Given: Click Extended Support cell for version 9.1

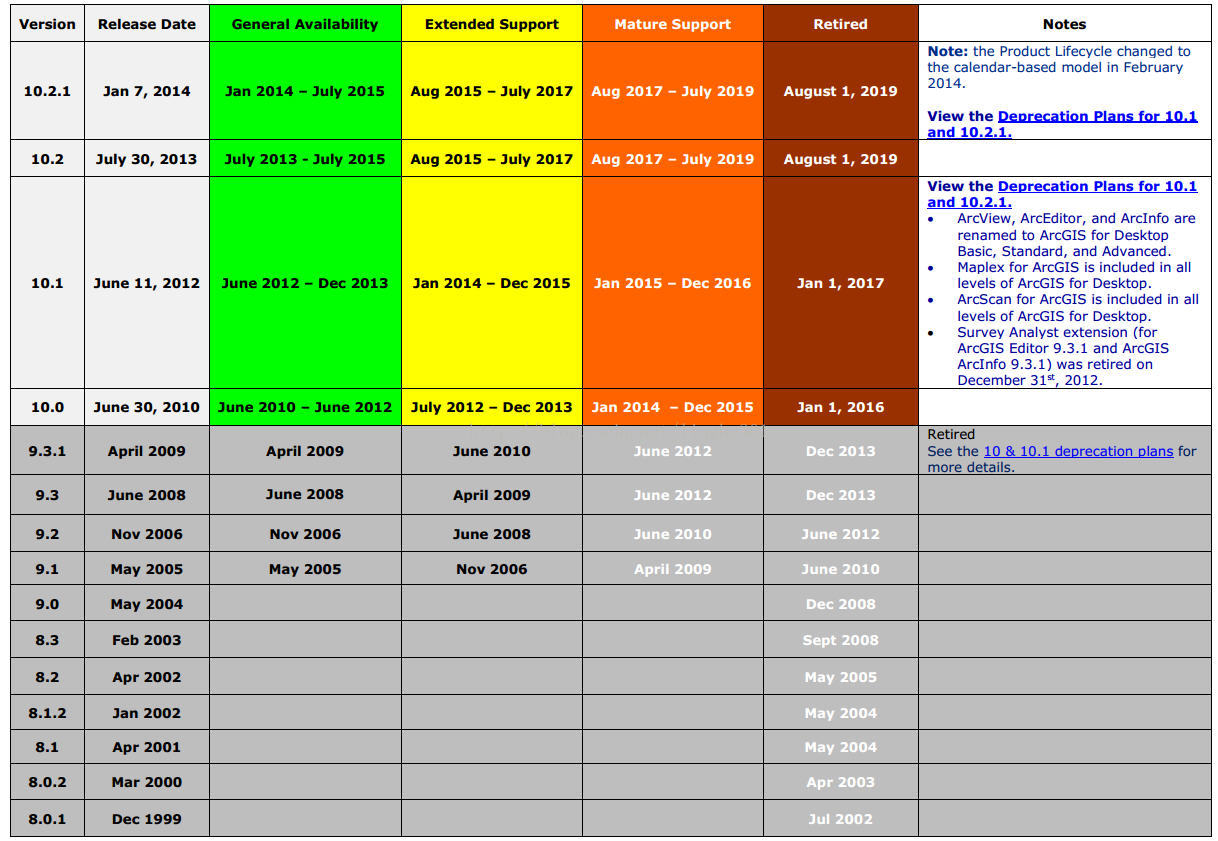Looking at the screenshot, I should click(492, 569).
